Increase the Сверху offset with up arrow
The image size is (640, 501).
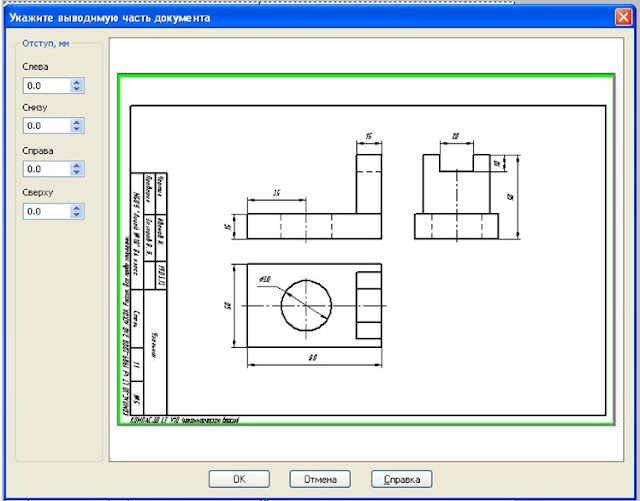pyautogui.click(x=77, y=208)
